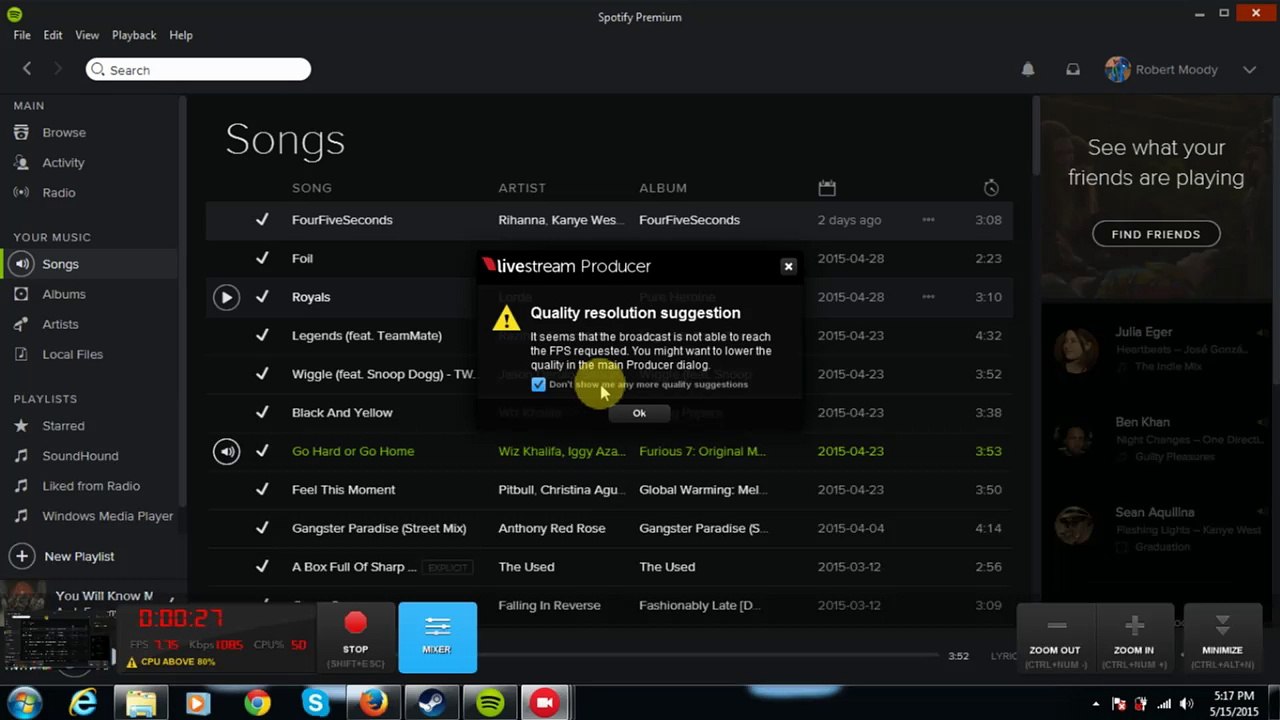Unsave FourFiveSeconds via its checkmark
1280x720 pixels.
point(262,220)
